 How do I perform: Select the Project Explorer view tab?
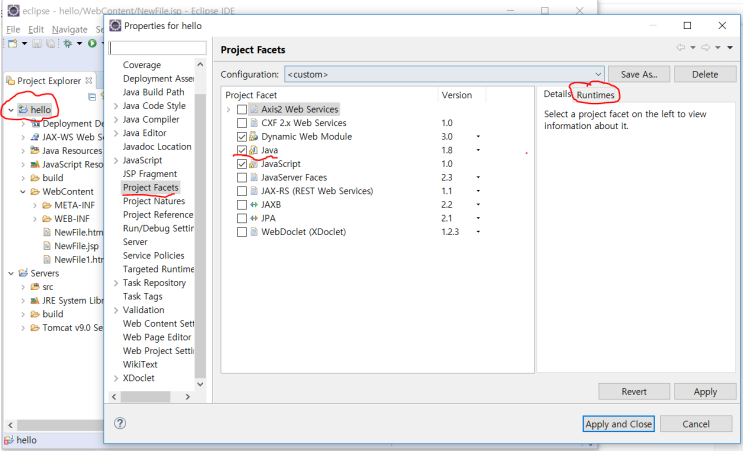pos(49,81)
